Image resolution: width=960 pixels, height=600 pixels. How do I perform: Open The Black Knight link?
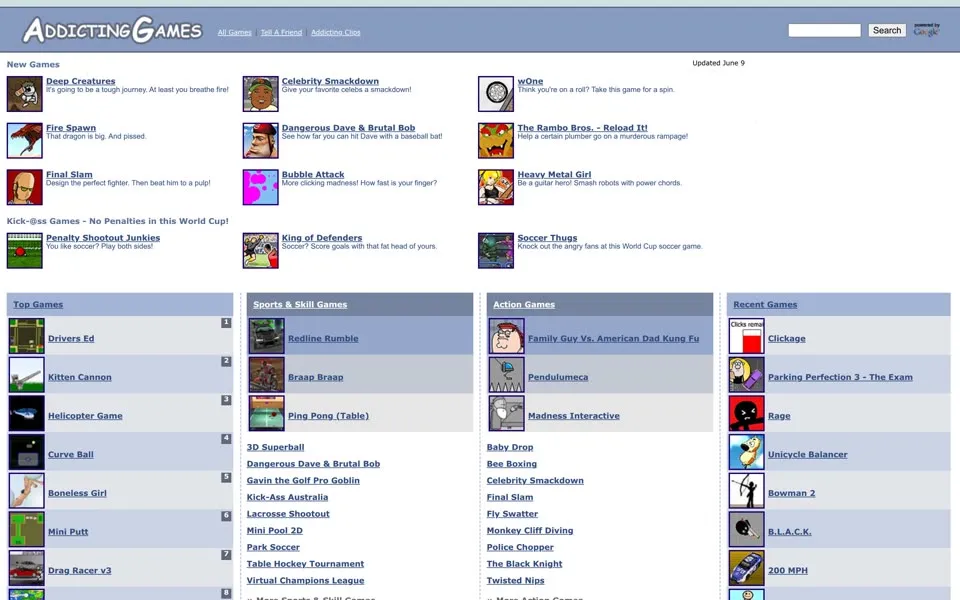point(525,563)
